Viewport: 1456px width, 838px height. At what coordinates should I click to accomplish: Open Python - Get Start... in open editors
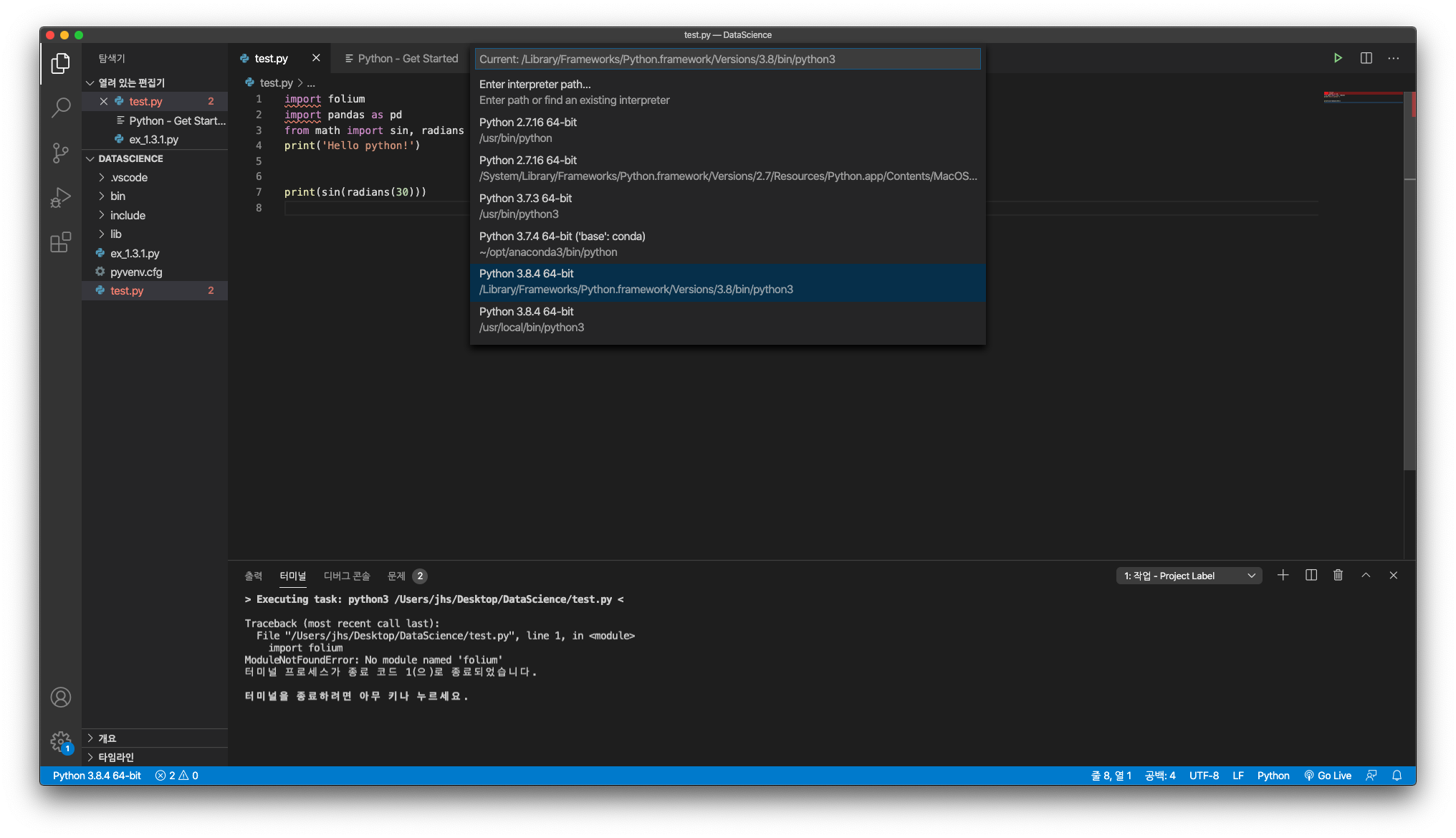coord(155,120)
